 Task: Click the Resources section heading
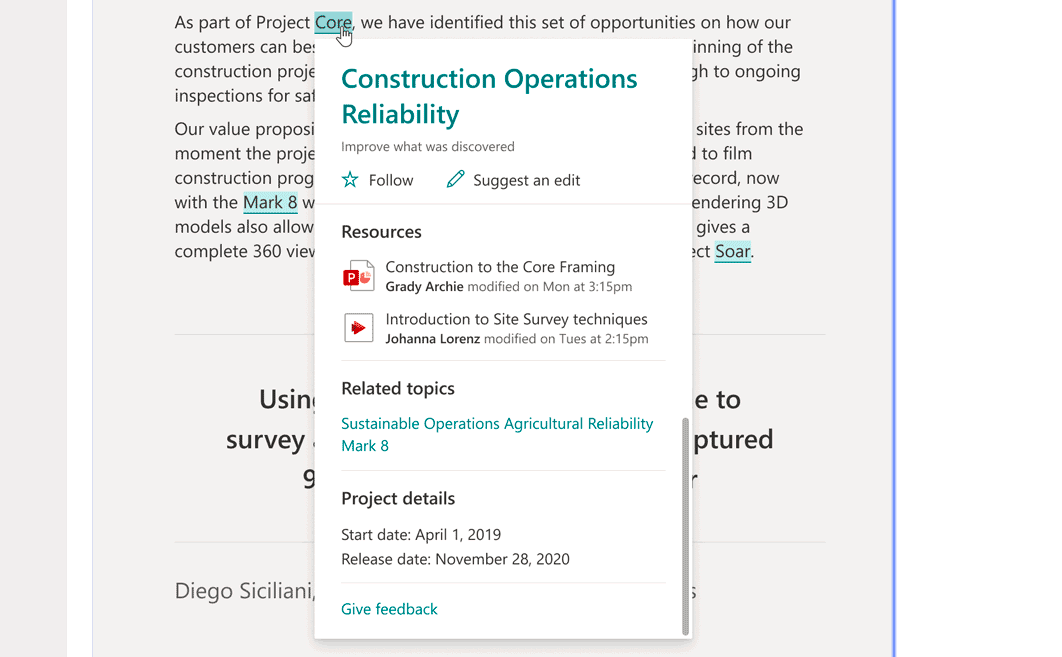[381, 232]
